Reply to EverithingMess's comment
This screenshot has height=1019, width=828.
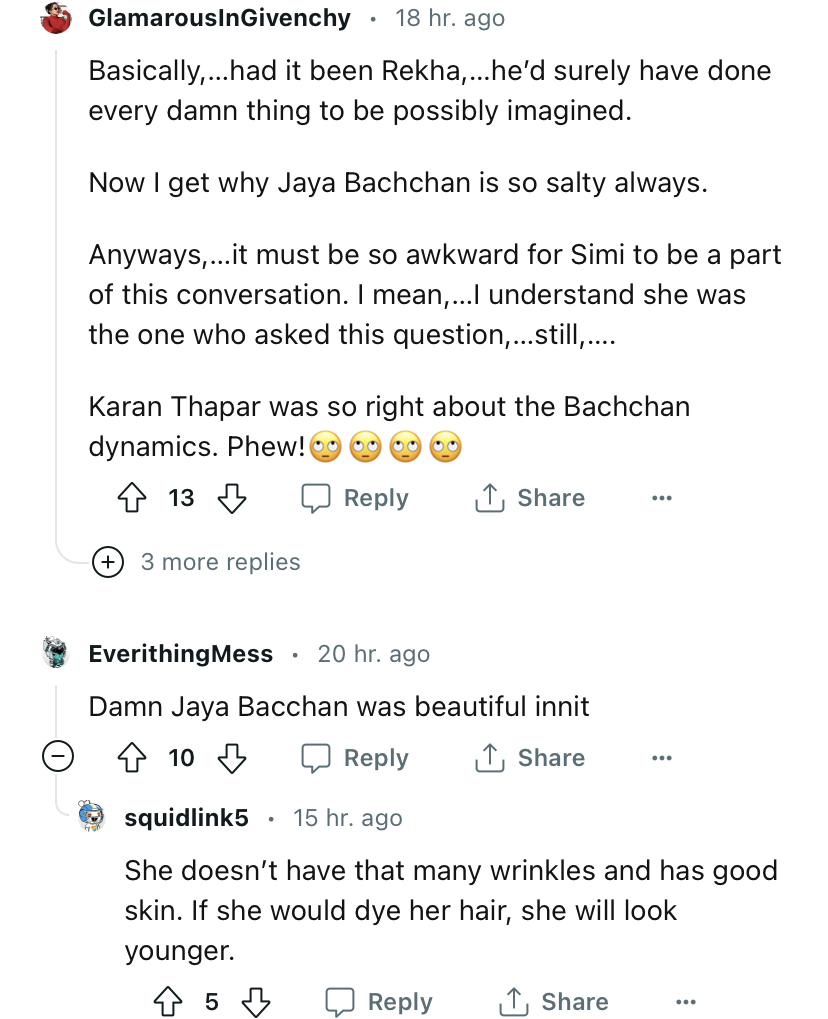click(x=356, y=758)
